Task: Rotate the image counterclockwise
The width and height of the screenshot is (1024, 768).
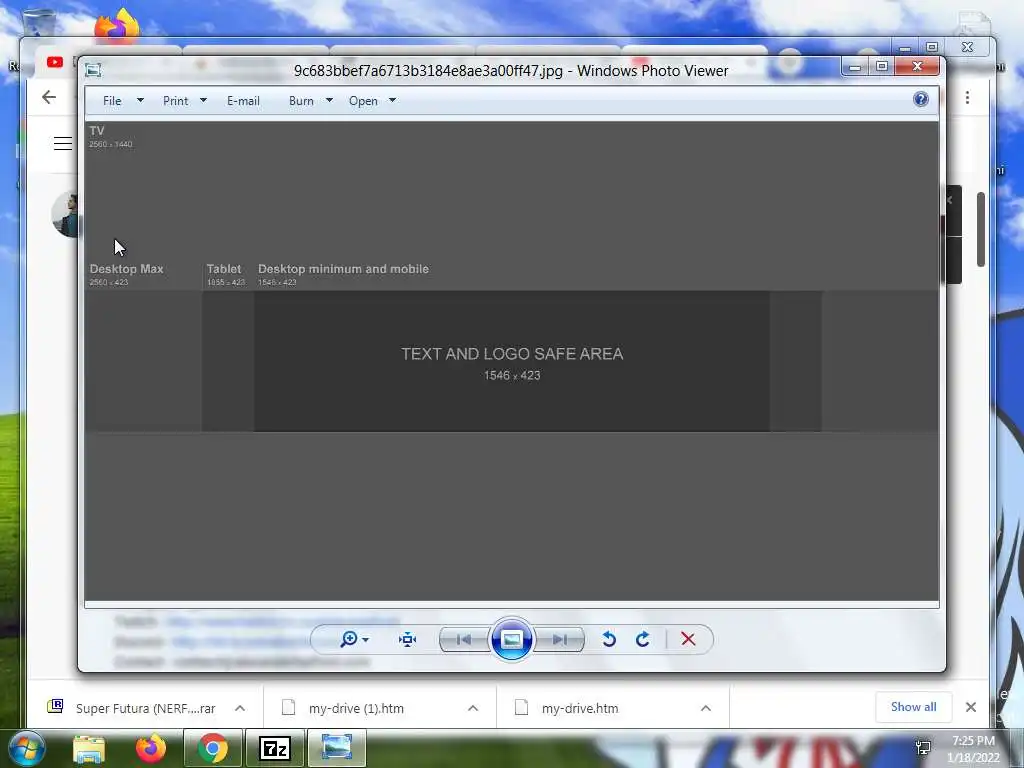Action: coord(609,639)
